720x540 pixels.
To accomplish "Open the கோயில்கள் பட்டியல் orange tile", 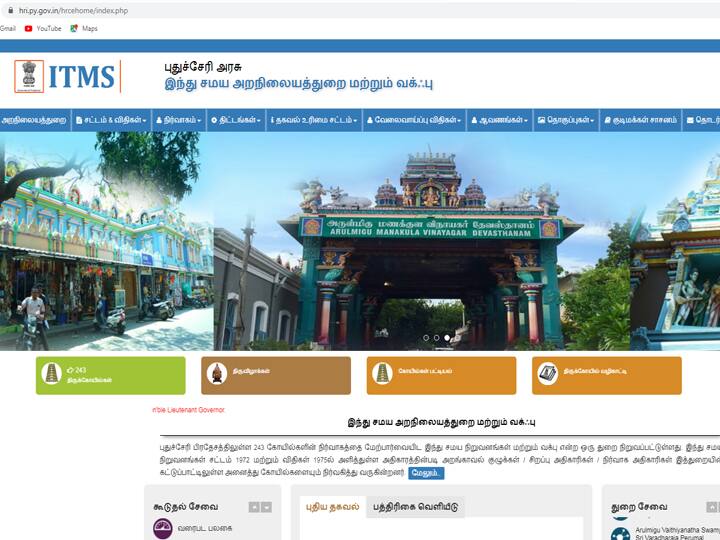I will [x=441, y=376].
